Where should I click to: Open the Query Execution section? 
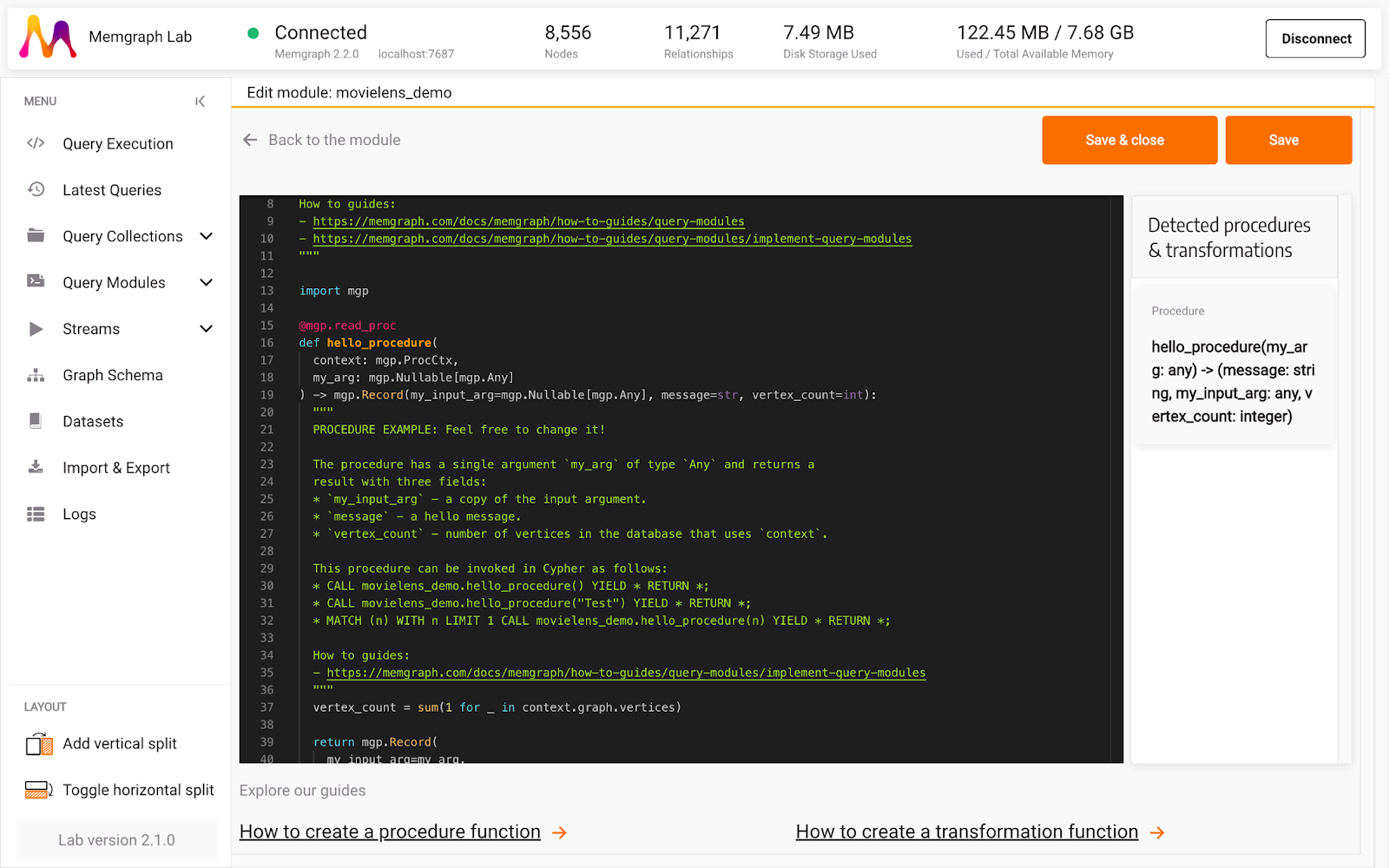click(117, 143)
